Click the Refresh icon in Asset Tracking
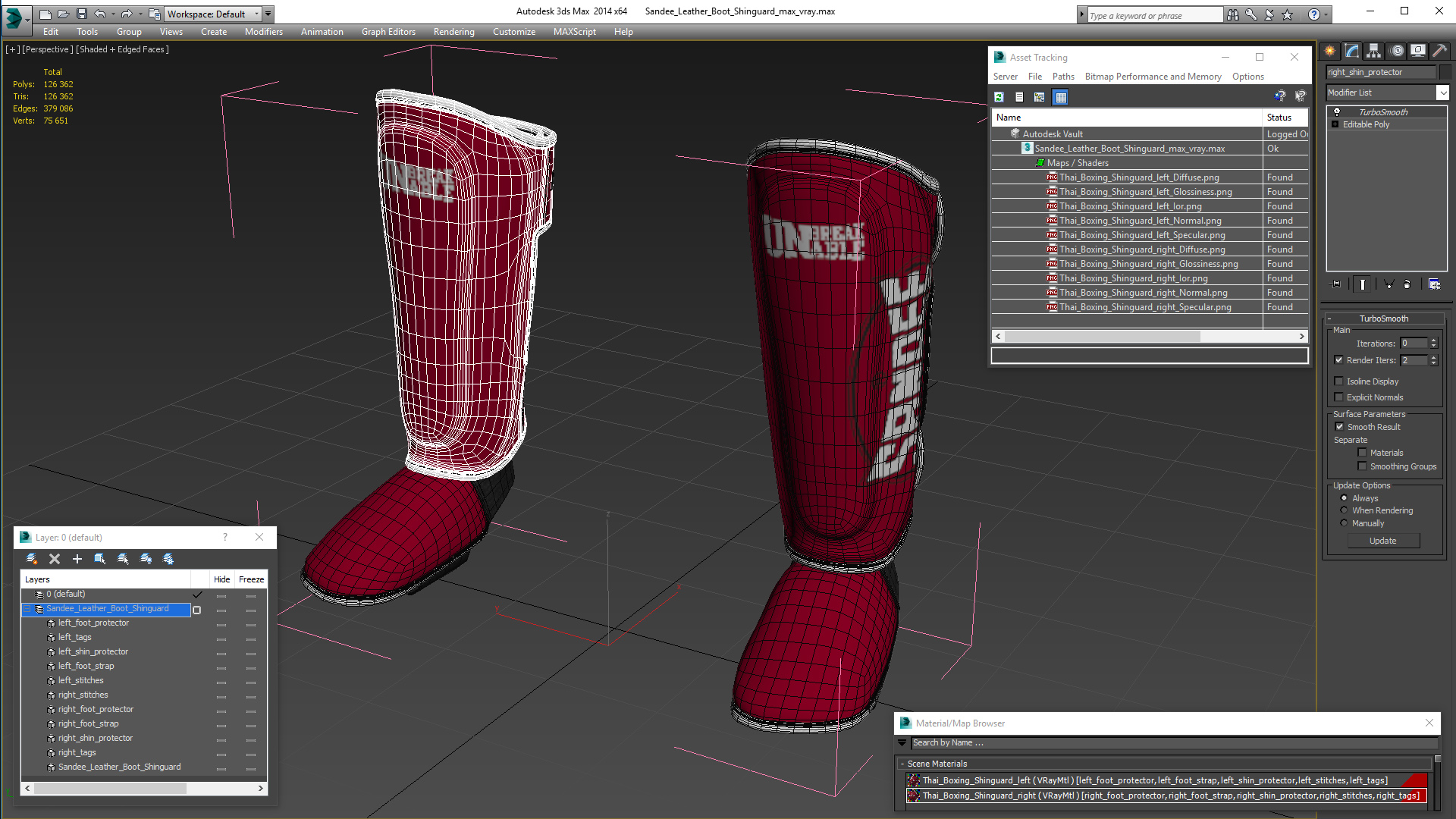Screen dimensions: 1456x819 [999, 97]
